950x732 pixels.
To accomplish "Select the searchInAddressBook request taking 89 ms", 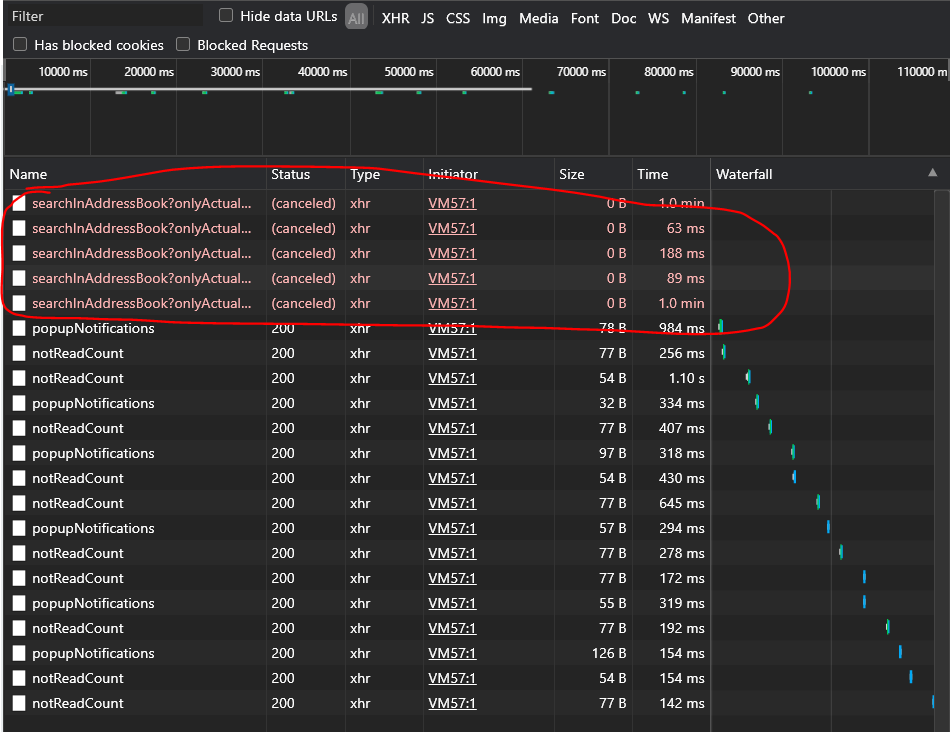I will pyautogui.click(x=141, y=278).
